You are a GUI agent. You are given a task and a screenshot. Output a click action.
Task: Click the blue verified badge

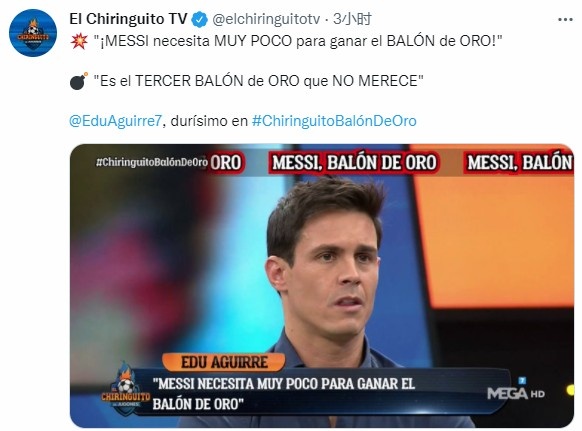[199, 19]
